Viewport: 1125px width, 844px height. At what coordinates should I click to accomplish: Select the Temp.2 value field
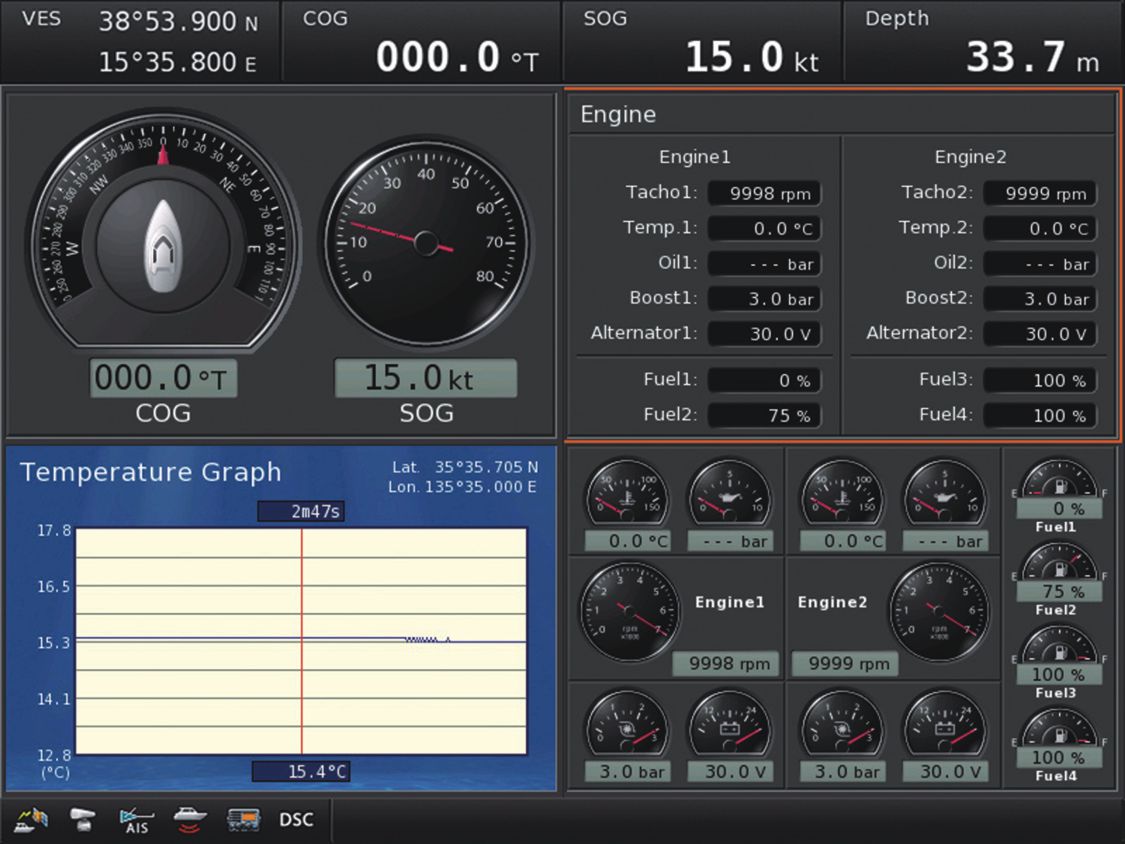1040,228
